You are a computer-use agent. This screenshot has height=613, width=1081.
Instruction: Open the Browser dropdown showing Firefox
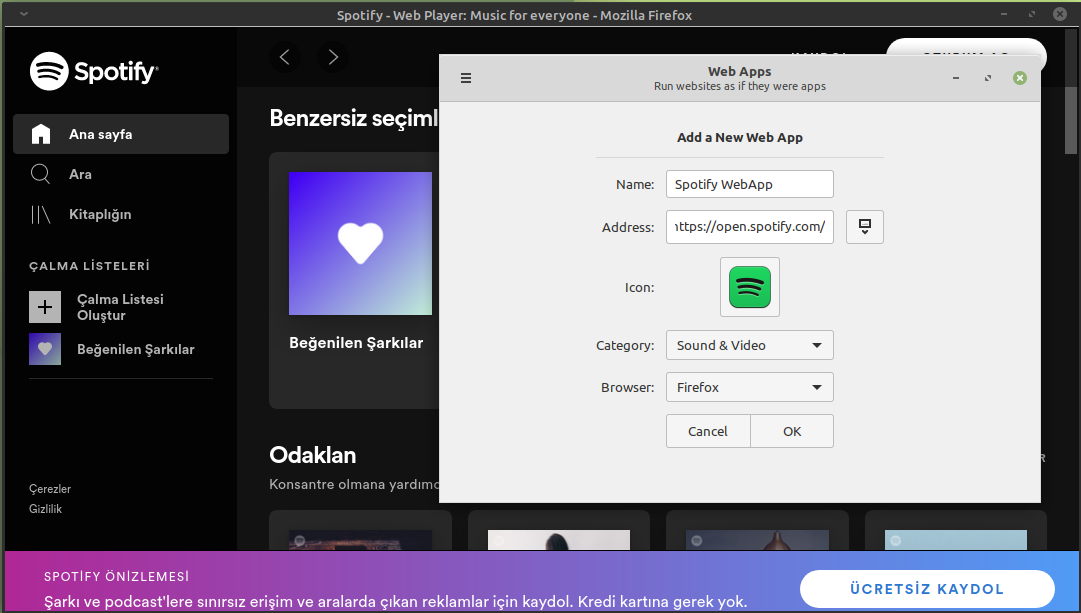click(749, 387)
